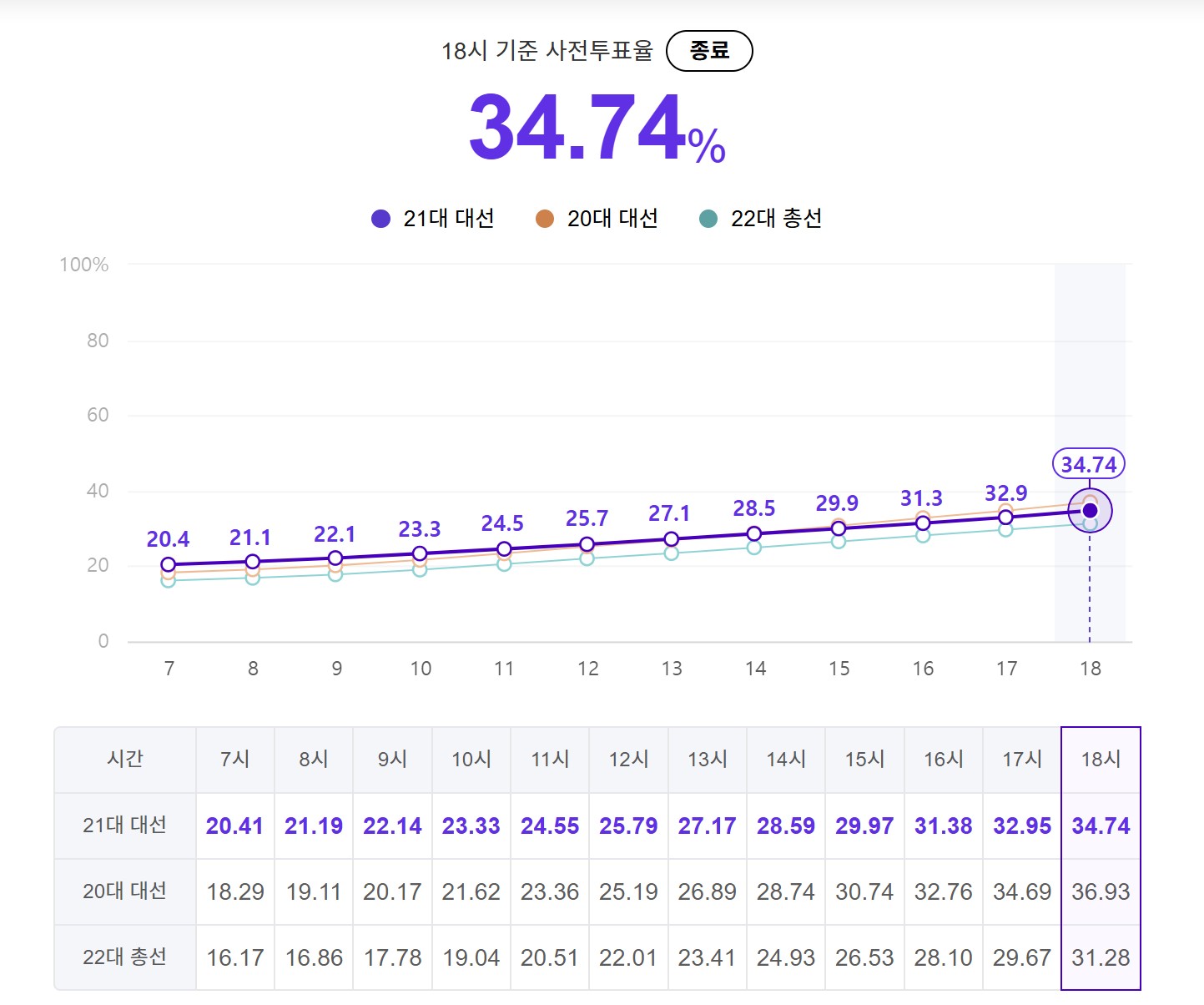The height and width of the screenshot is (1005, 1204).
Task: Click the 31.3 data point at hour 16
Action: click(x=923, y=522)
